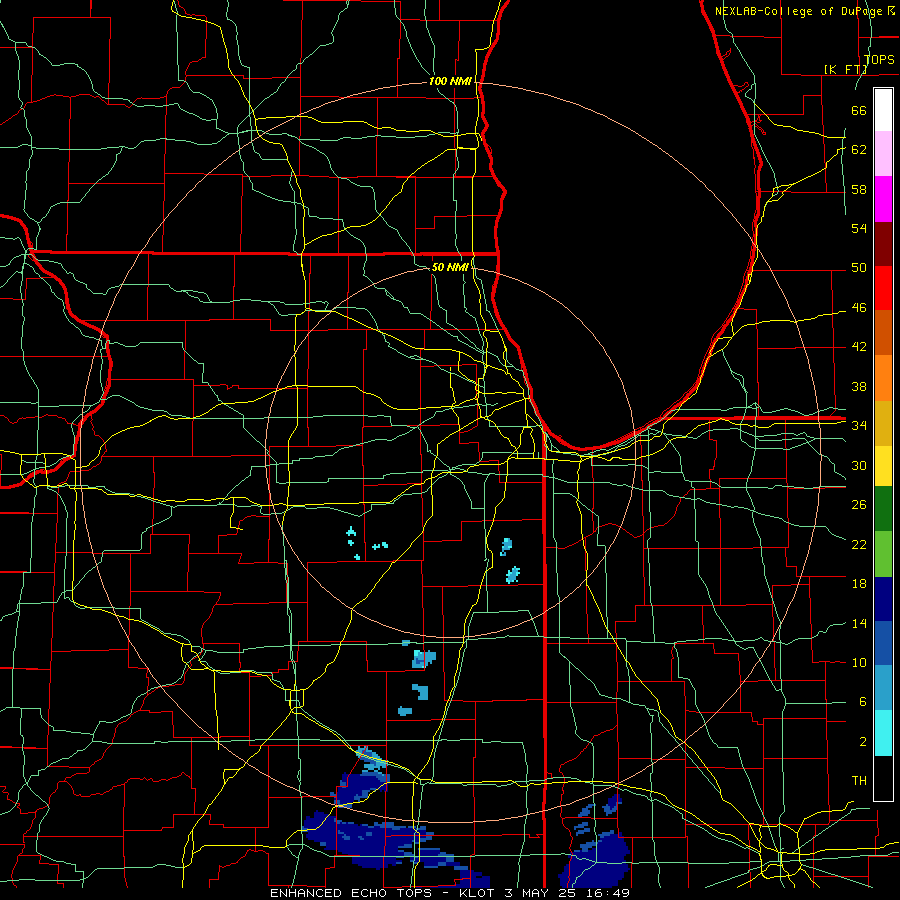The height and width of the screenshot is (900, 900).
Task: Click the magenta 58 kft legend swatch
Action: click(x=883, y=199)
